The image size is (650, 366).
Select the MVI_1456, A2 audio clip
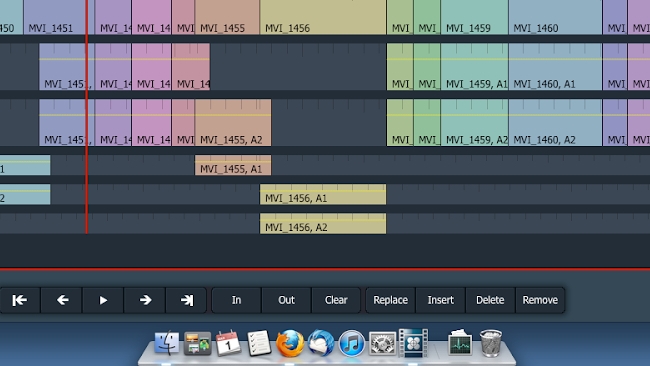pos(323,223)
